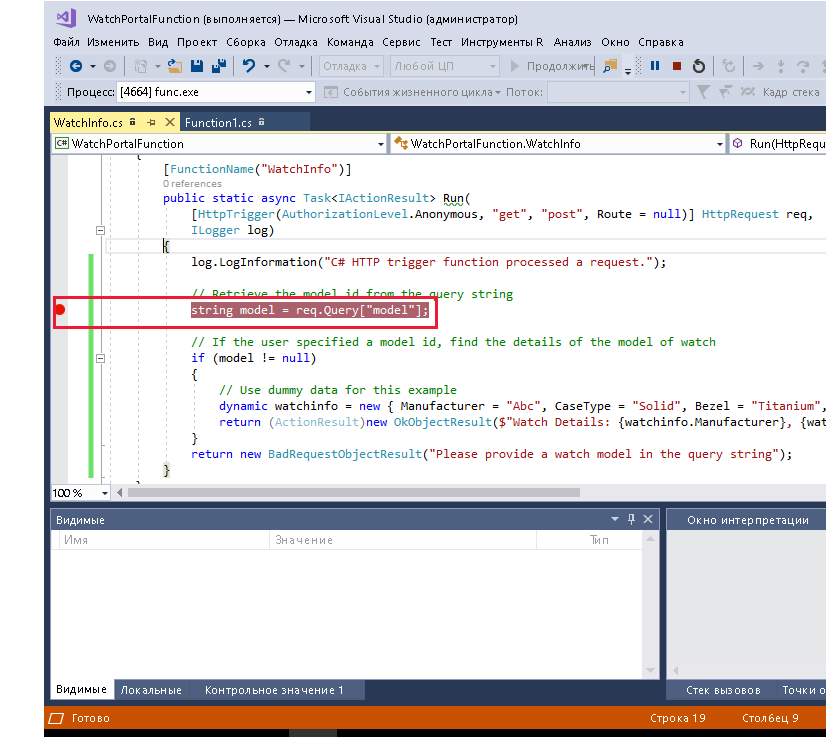Image resolution: width=826 pixels, height=738 pixels.
Task: Open the Изменить menu
Action: pyautogui.click(x=113, y=42)
